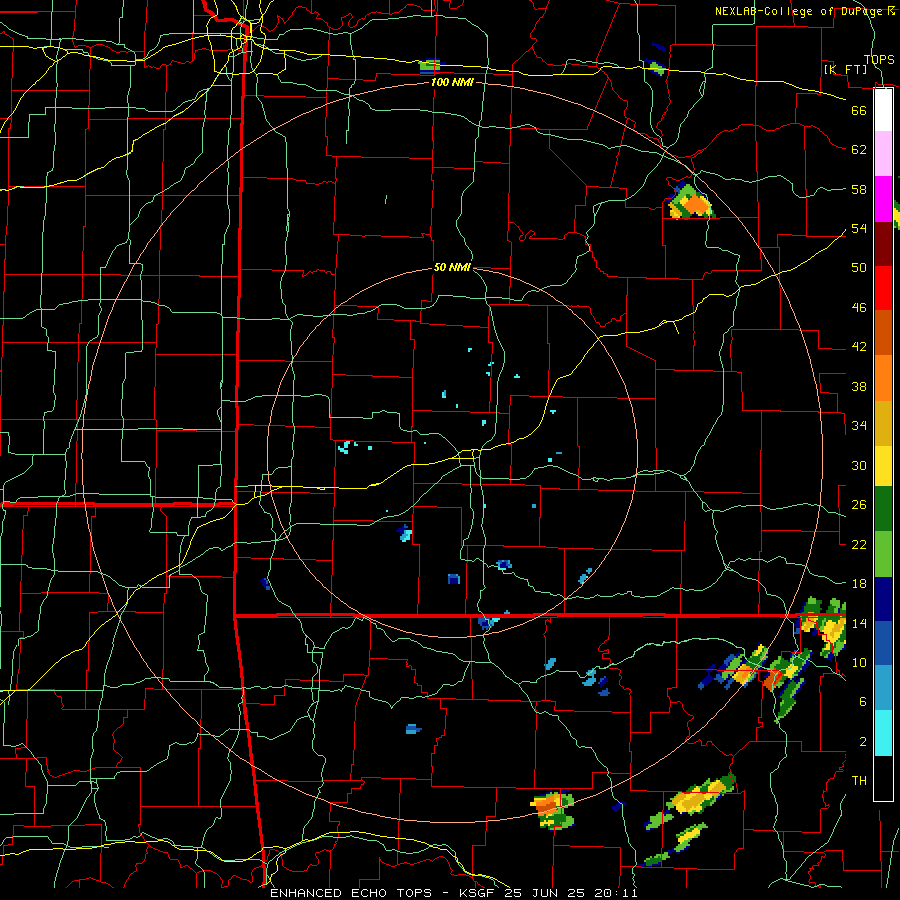900x900 pixels.
Task: Click the ENHANCED ECHO TOPS product title
Action: tap(351, 893)
